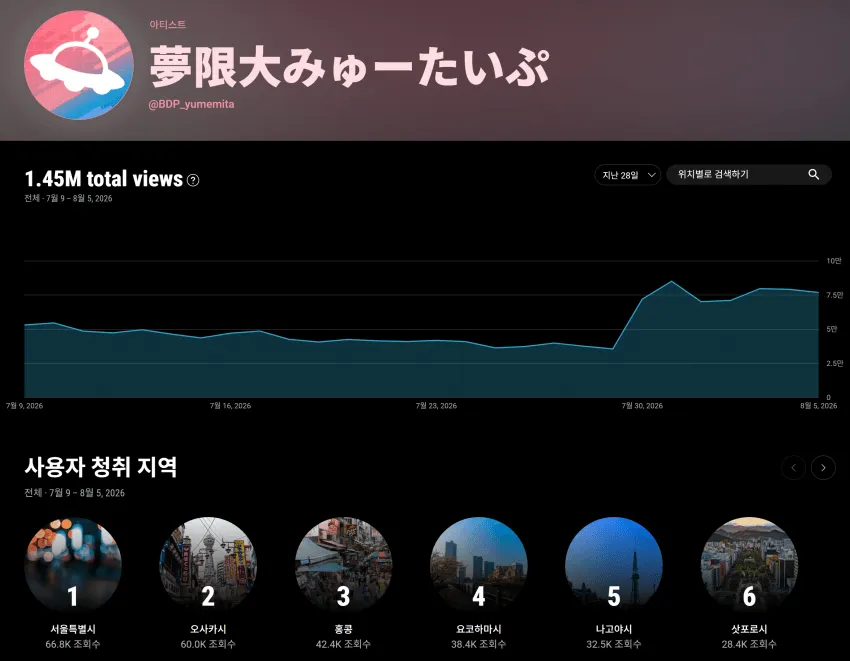Image resolution: width=850 pixels, height=661 pixels.
Task: Click the 8월 5, 2026 axis label
Action: coord(819,406)
